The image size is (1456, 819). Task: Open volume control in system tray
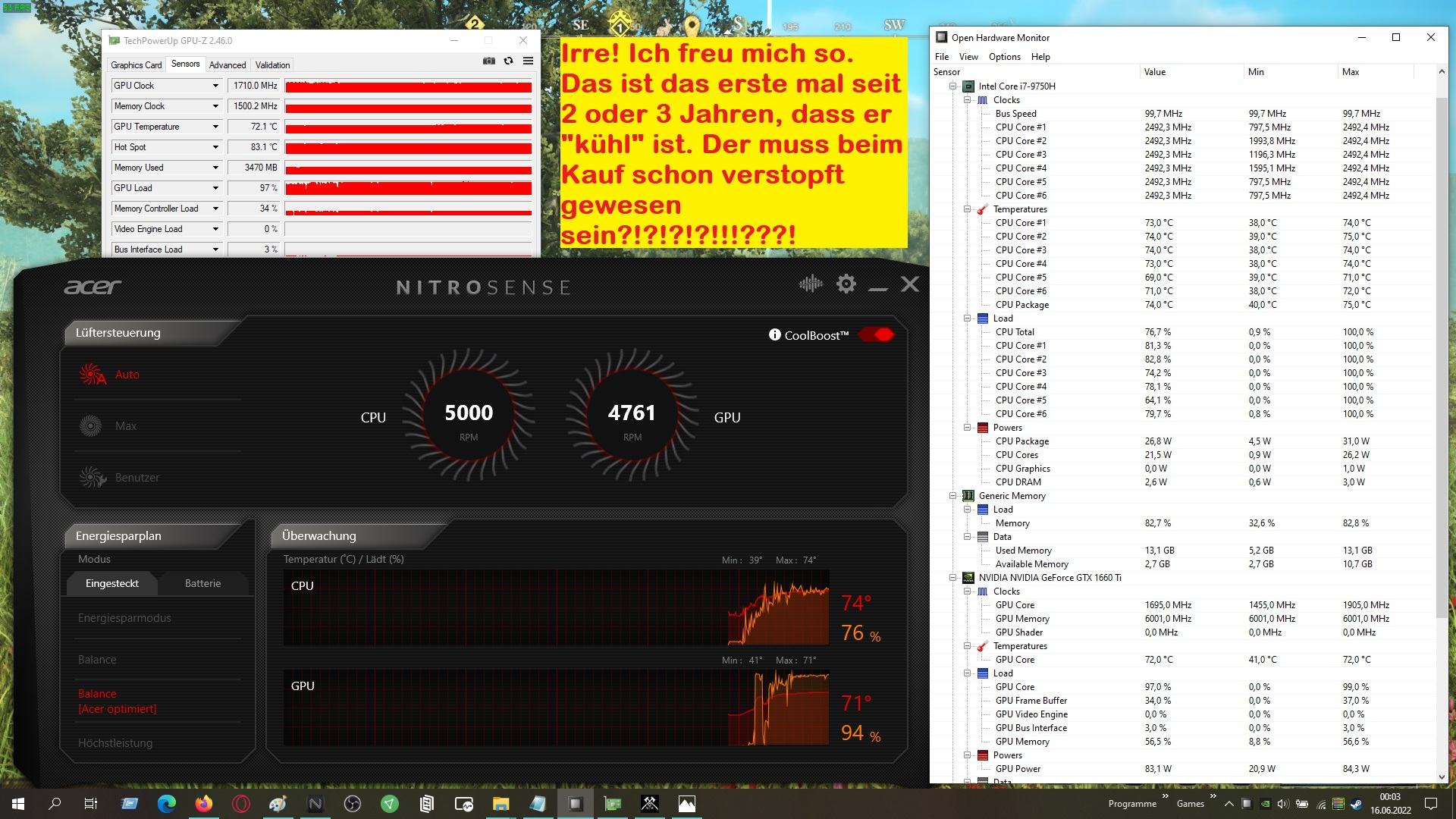1283,804
